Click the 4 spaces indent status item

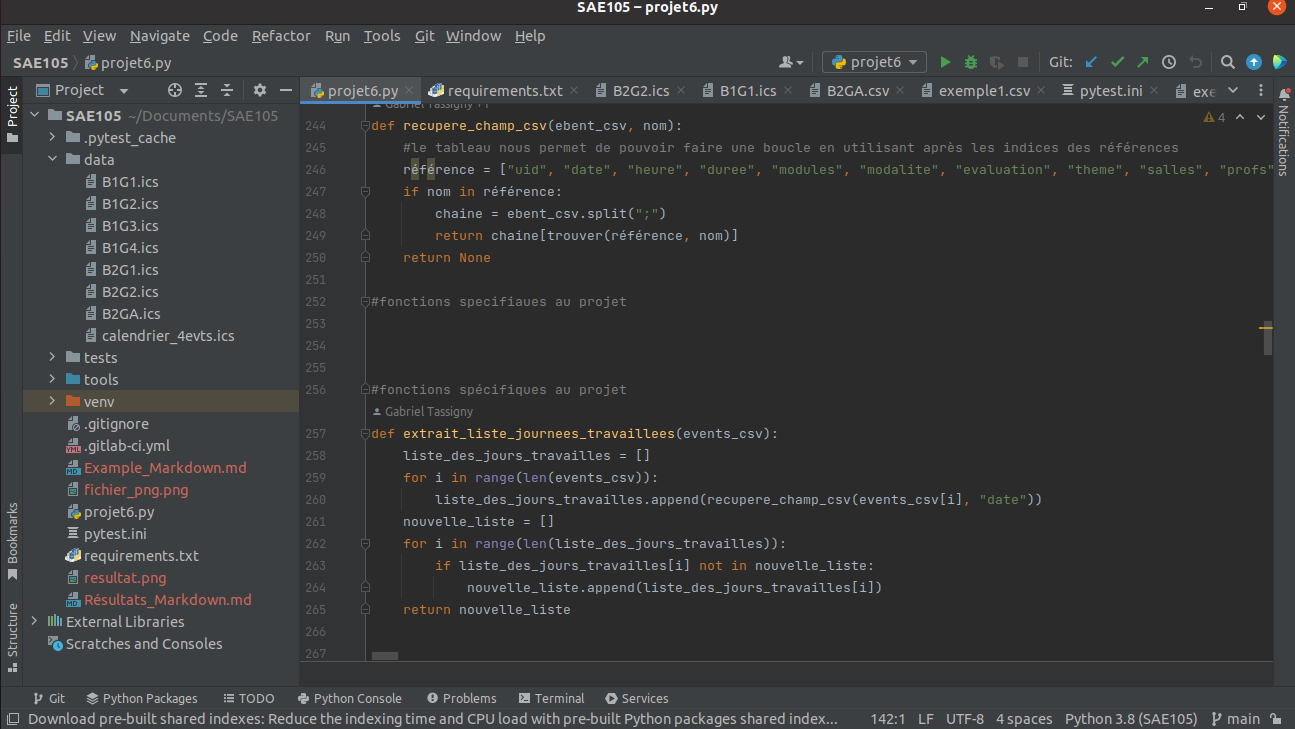click(x=1024, y=719)
